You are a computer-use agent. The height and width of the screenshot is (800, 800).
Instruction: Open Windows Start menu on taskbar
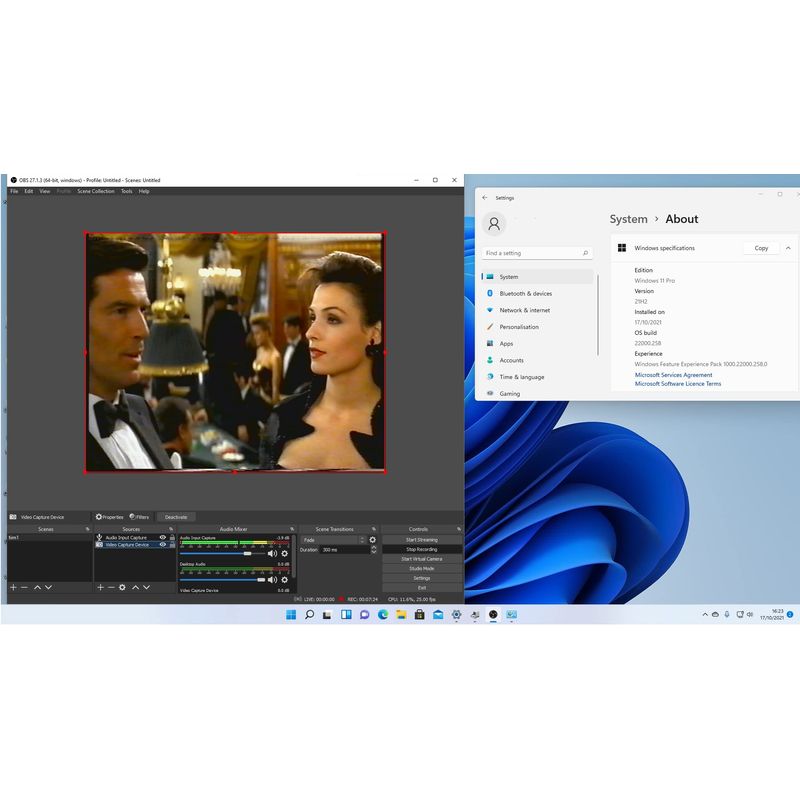(x=291, y=614)
